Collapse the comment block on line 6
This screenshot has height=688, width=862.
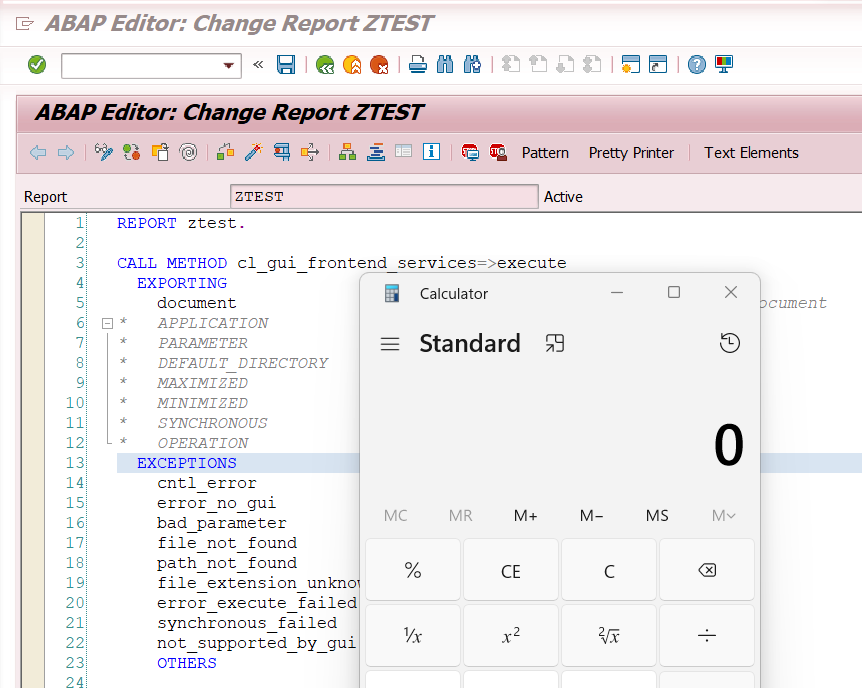[x=108, y=323]
